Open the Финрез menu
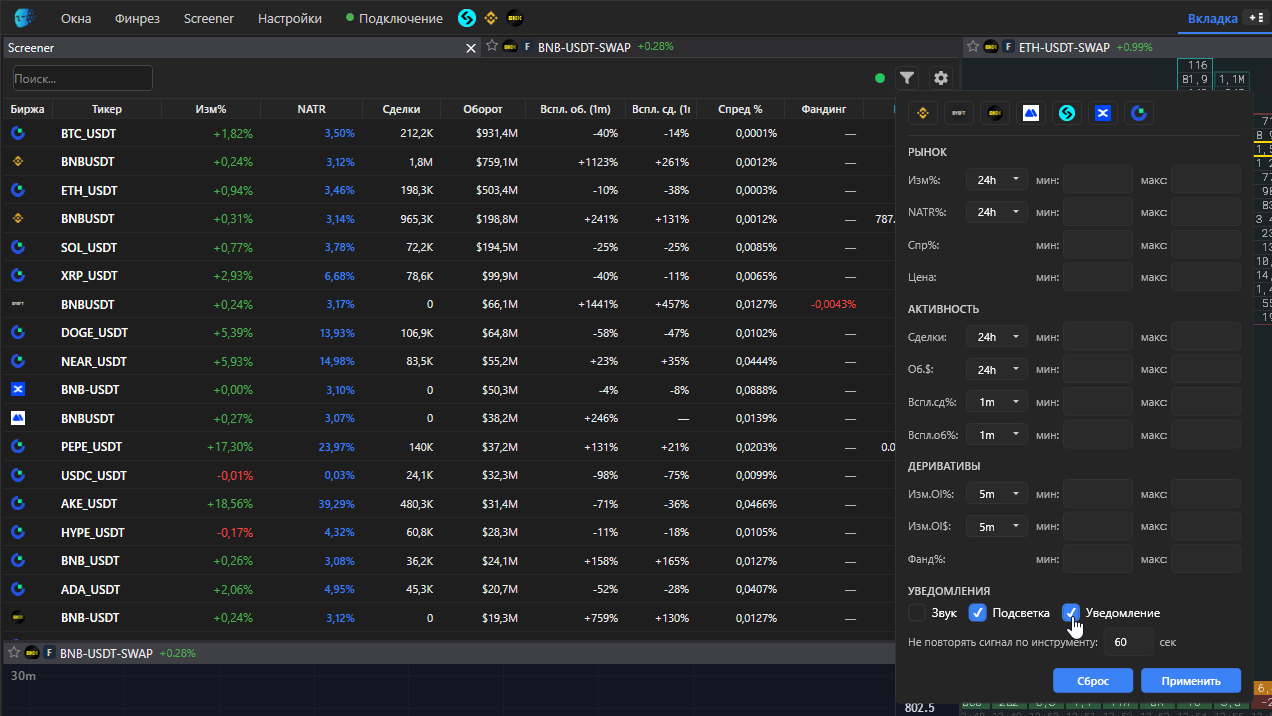This screenshot has height=716, width=1272. pos(137,18)
